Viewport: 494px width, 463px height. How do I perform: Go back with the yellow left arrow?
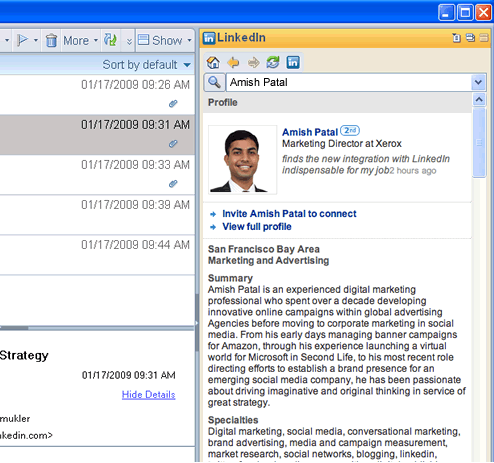(x=233, y=62)
